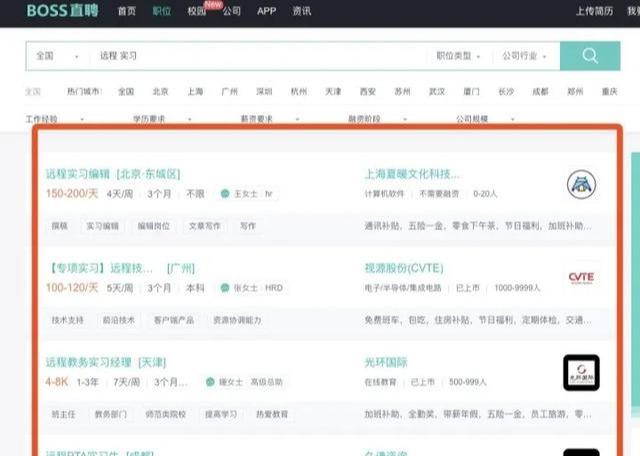Open the 校园 navigation tab
Screen dimensions: 640x456
coord(196,11)
